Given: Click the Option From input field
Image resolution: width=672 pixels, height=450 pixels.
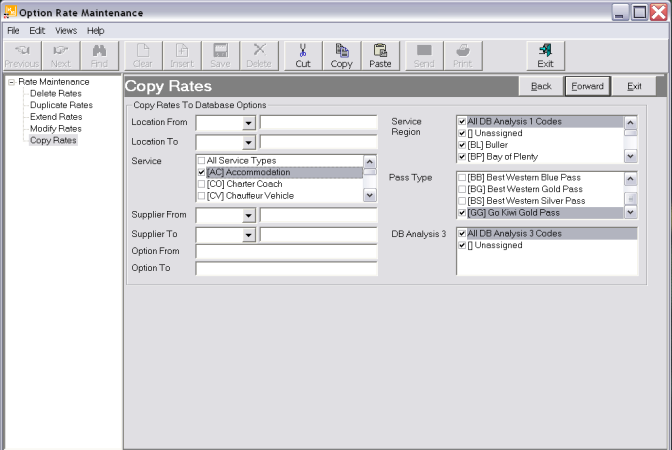Looking at the screenshot, I should coord(286,252).
